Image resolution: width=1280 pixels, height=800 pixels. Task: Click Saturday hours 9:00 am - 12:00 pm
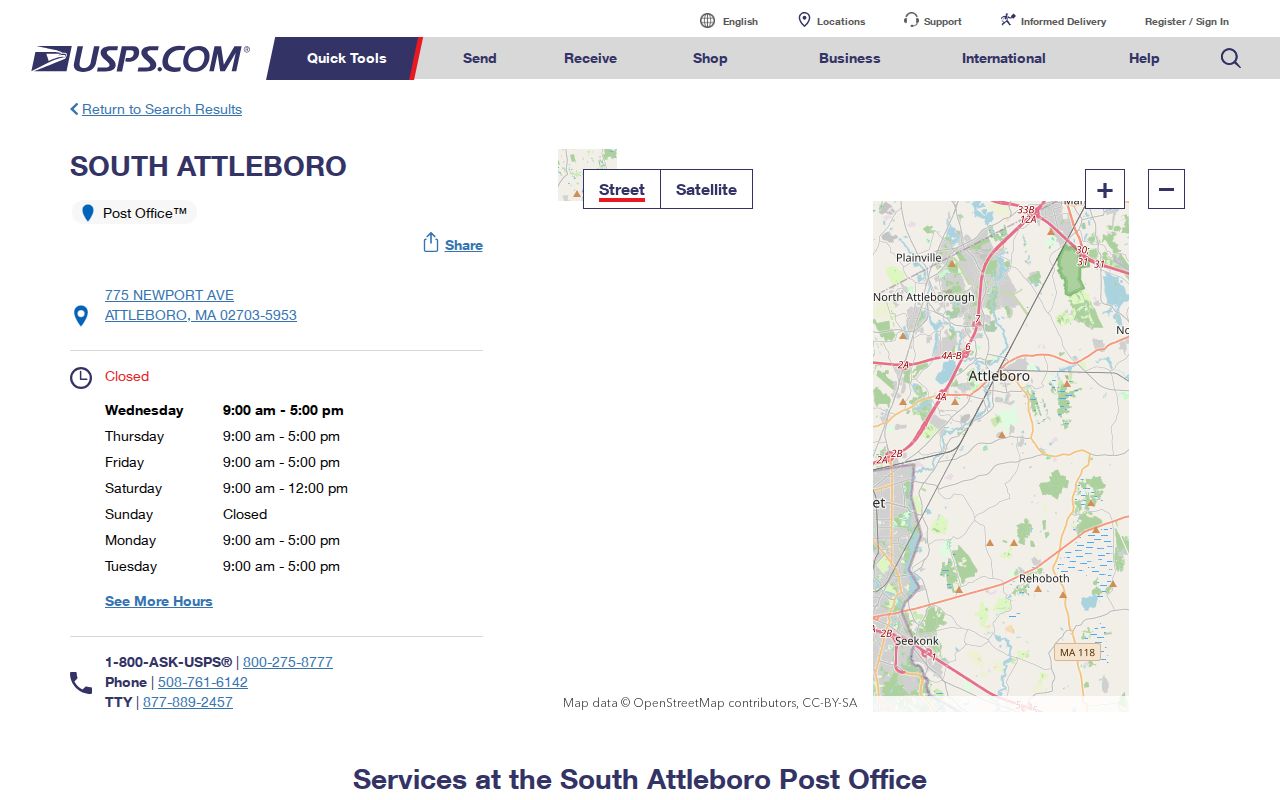click(x=285, y=488)
